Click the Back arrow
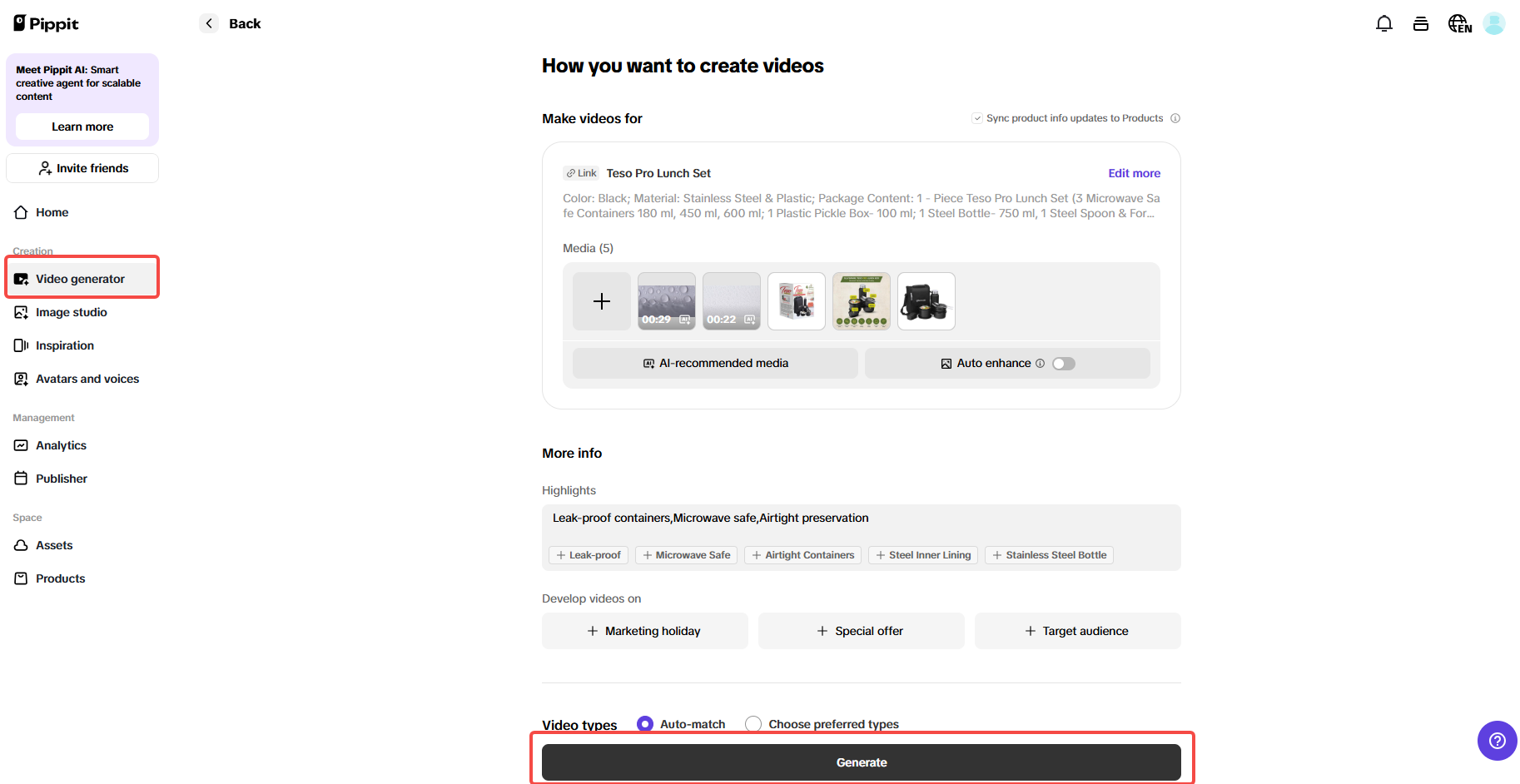The image size is (1520, 784). [x=208, y=23]
